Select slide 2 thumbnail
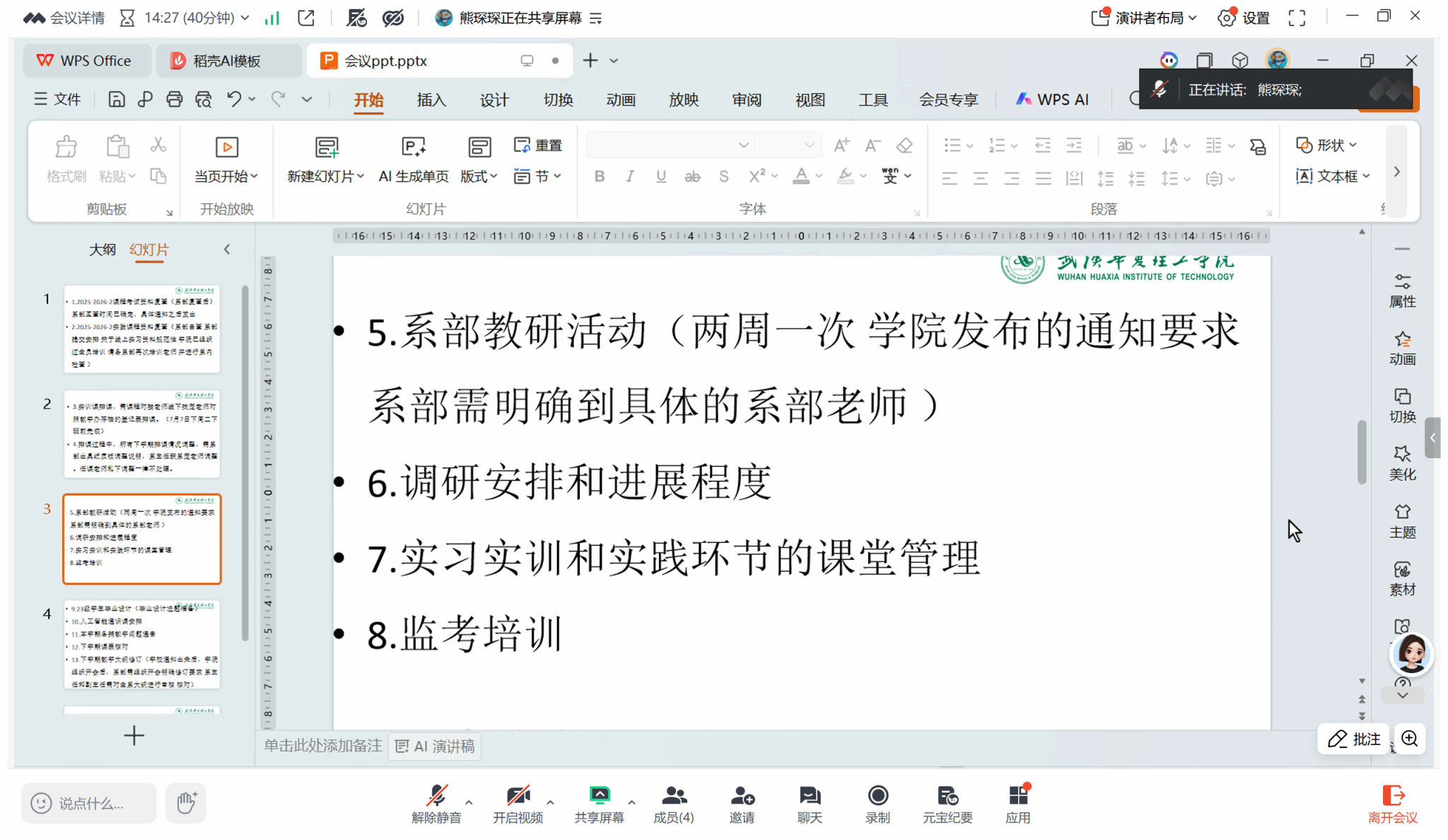Image resolution: width=1448 pixels, height=840 pixels. 142,434
